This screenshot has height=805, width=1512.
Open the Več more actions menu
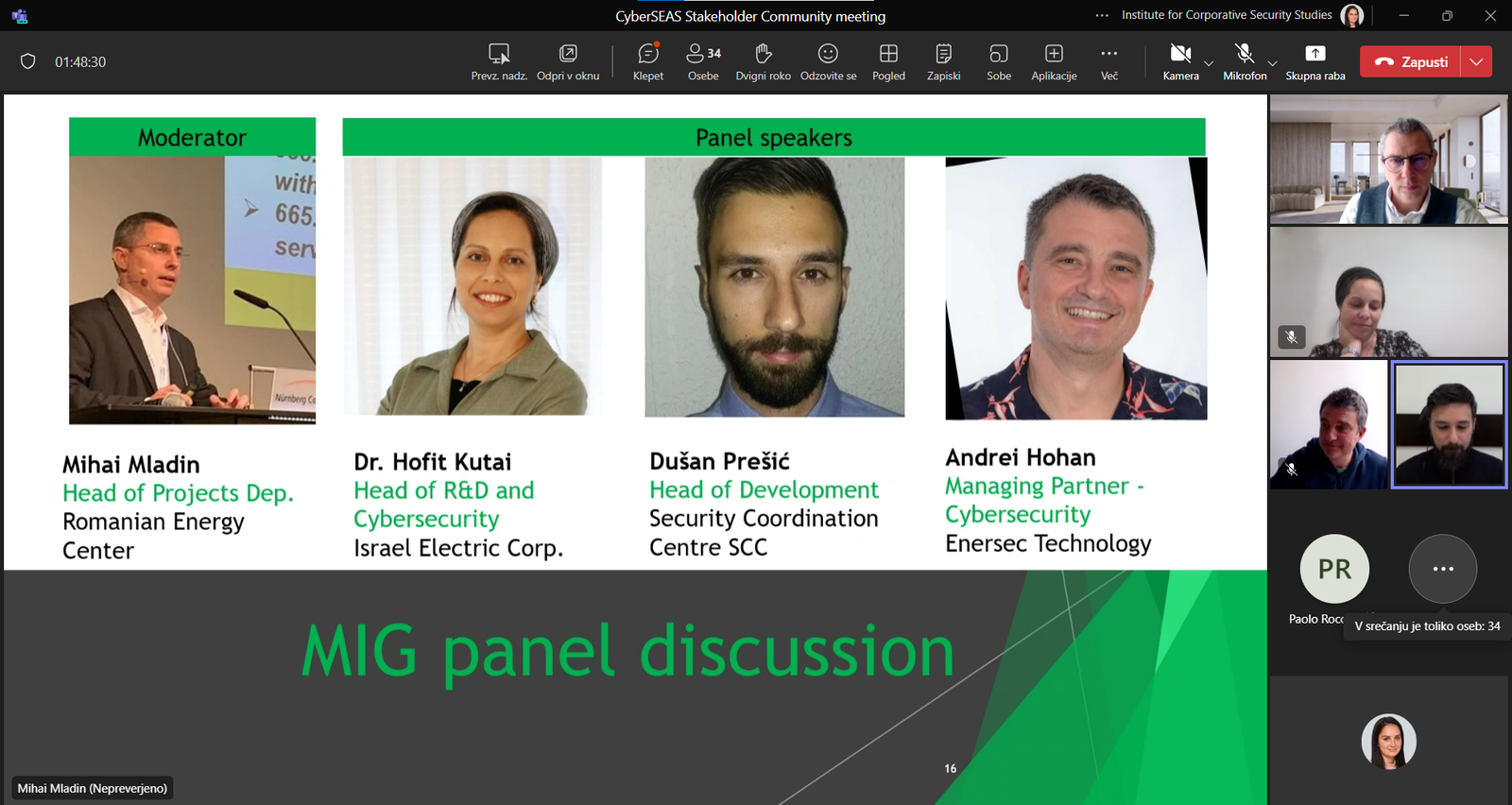(1109, 61)
